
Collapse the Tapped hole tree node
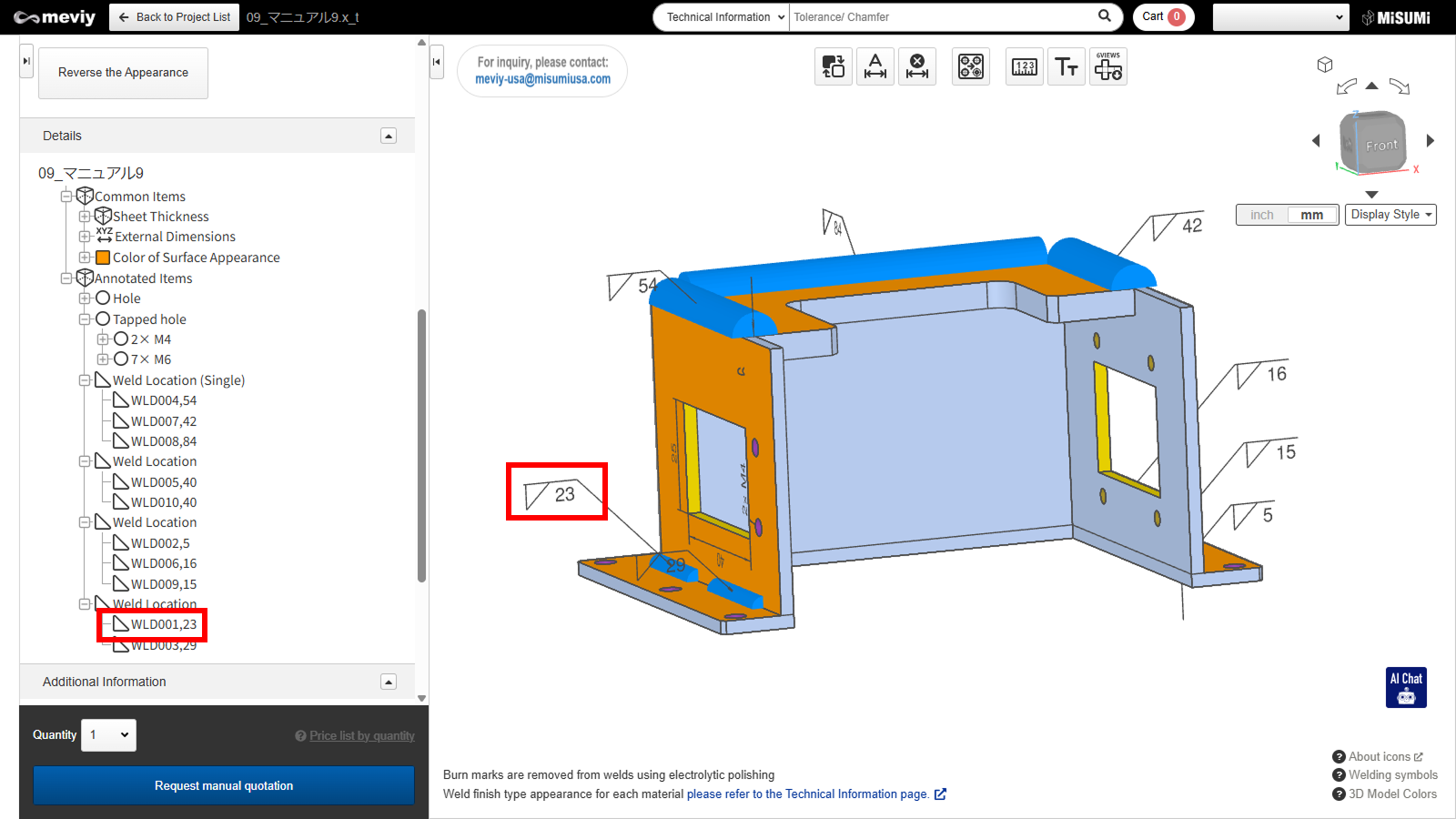85,319
